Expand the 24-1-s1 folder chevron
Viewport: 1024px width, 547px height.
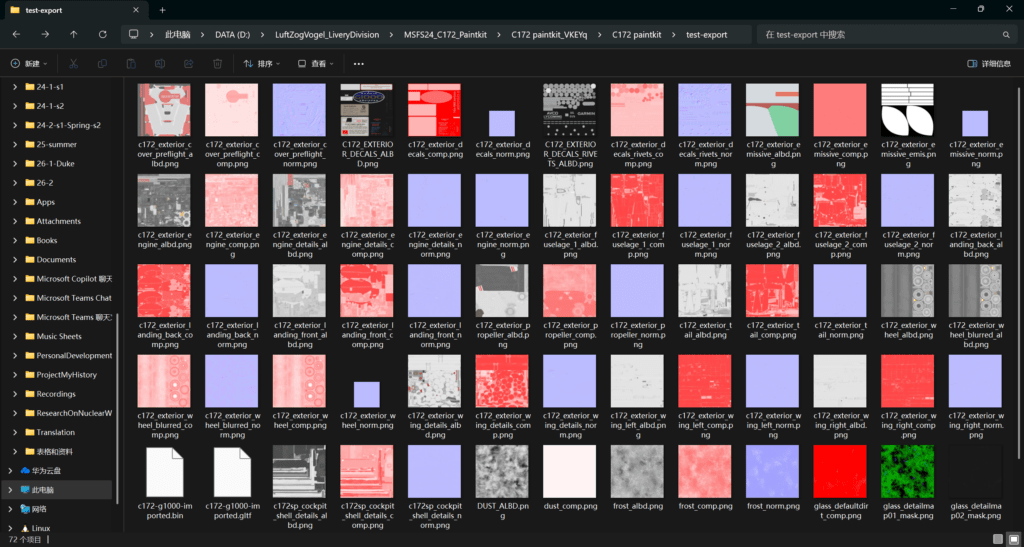[14, 87]
